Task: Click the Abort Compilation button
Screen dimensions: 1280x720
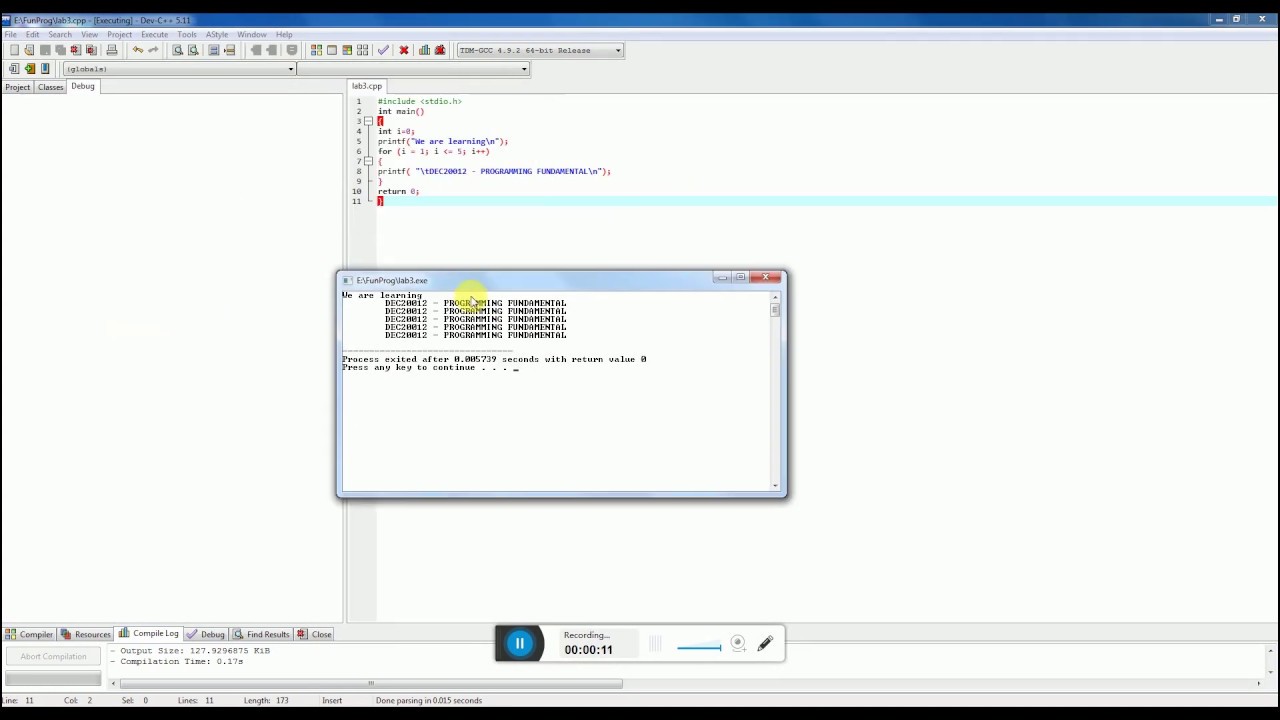Action: pos(53,656)
